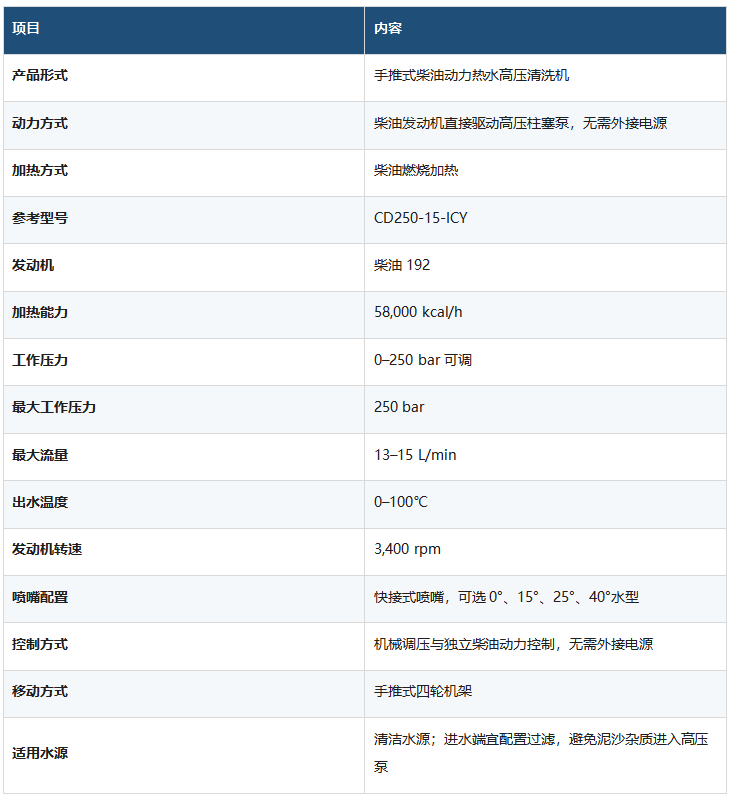Click the 手推式柴油动力热水高压清洗机 cell

coord(545,77)
